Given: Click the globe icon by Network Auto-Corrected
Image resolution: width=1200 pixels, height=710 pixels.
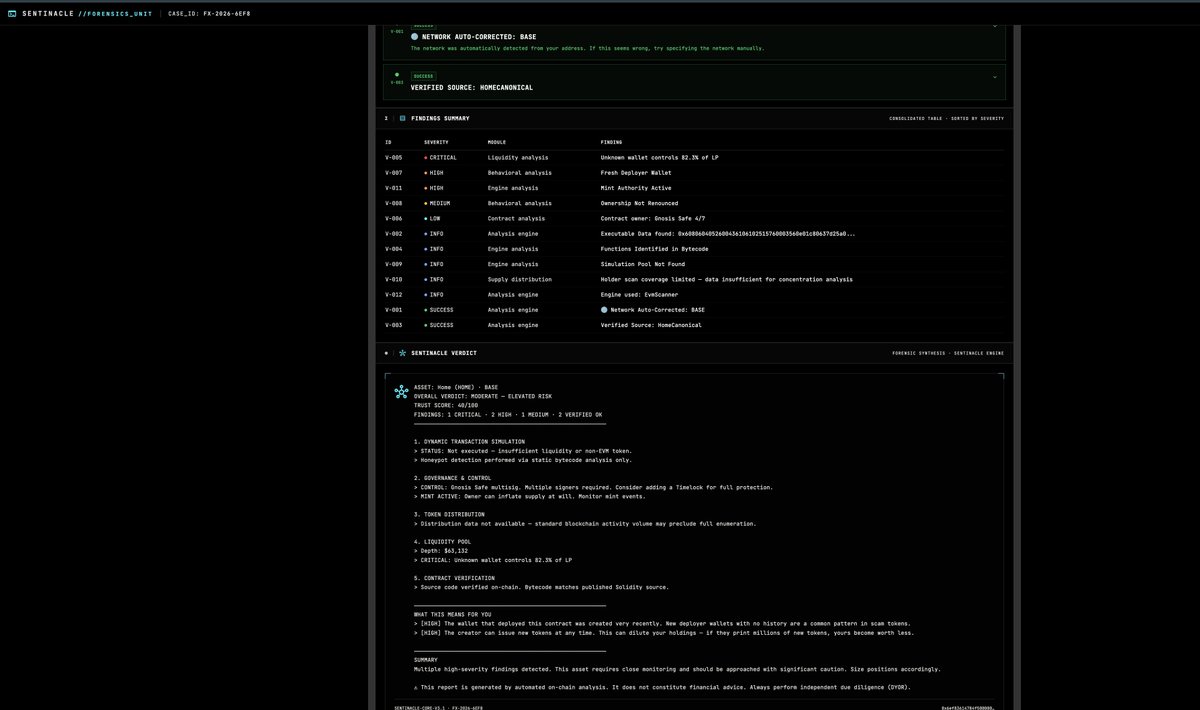Looking at the screenshot, I should pyautogui.click(x=415, y=37).
